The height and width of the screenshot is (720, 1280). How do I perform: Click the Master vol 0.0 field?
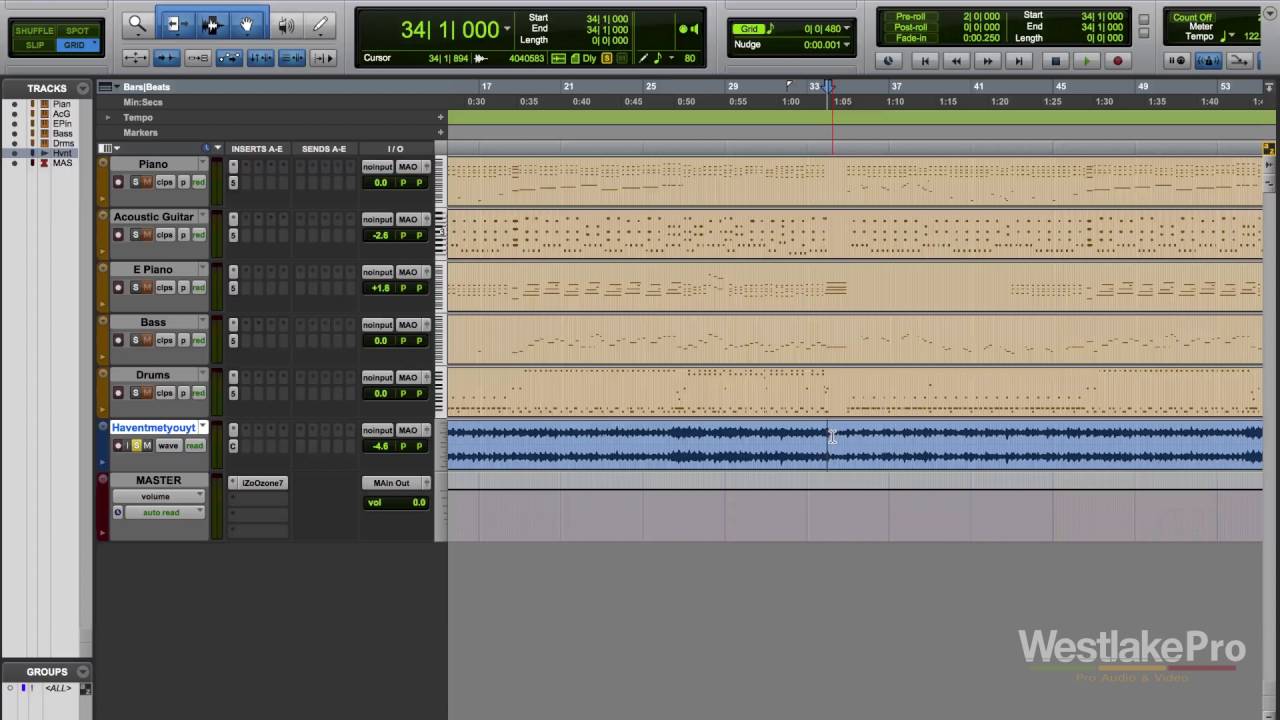coord(395,502)
